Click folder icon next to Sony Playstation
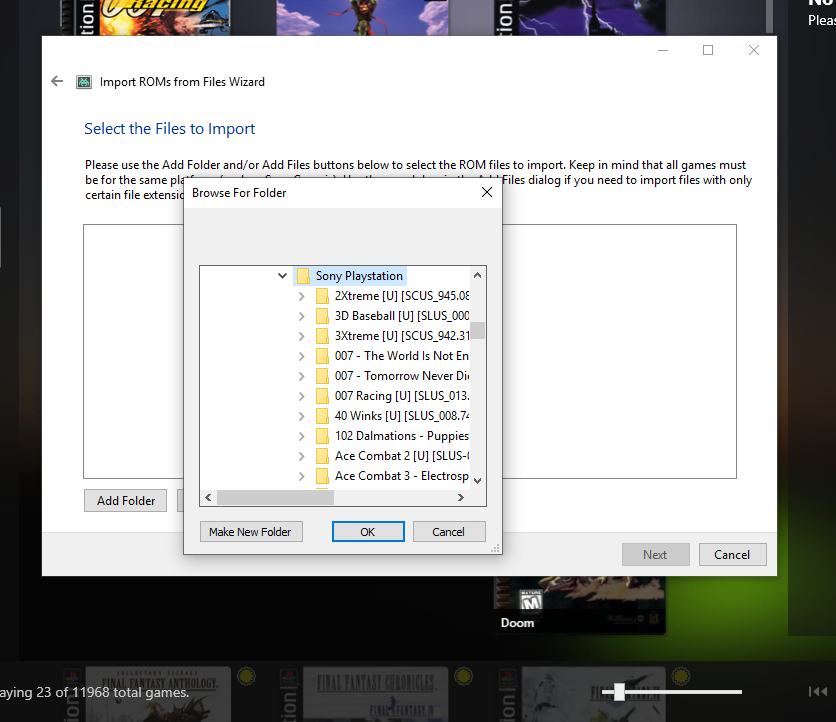Screen dimensions: 836x722 [303, 276]
